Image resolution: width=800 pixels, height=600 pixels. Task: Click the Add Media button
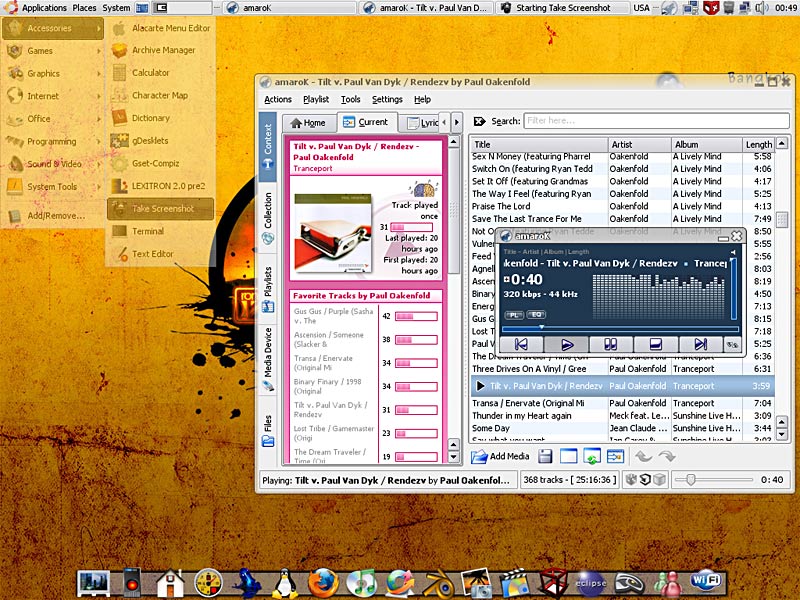point(499,456)
